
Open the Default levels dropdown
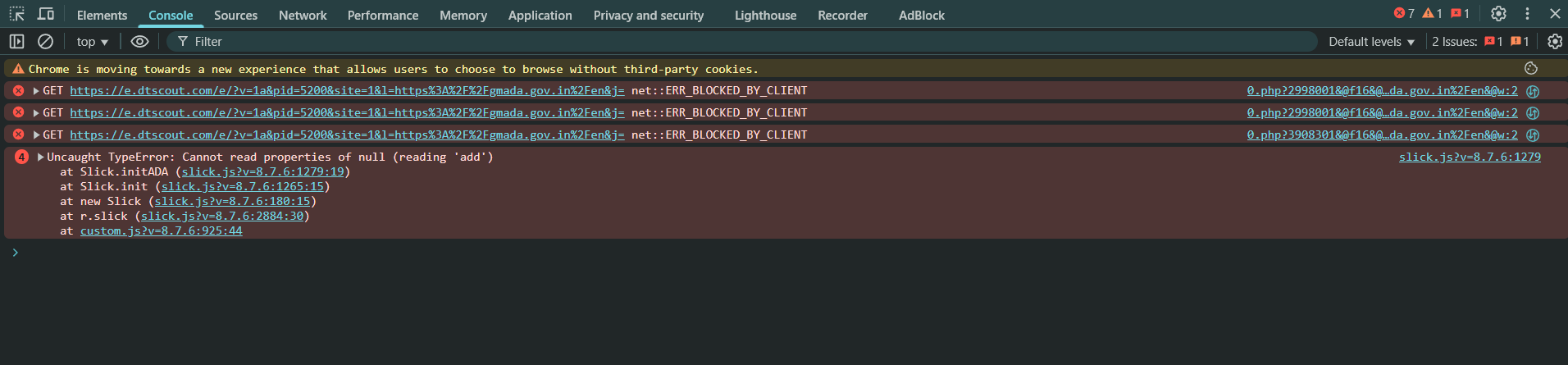coord(1371,42)
